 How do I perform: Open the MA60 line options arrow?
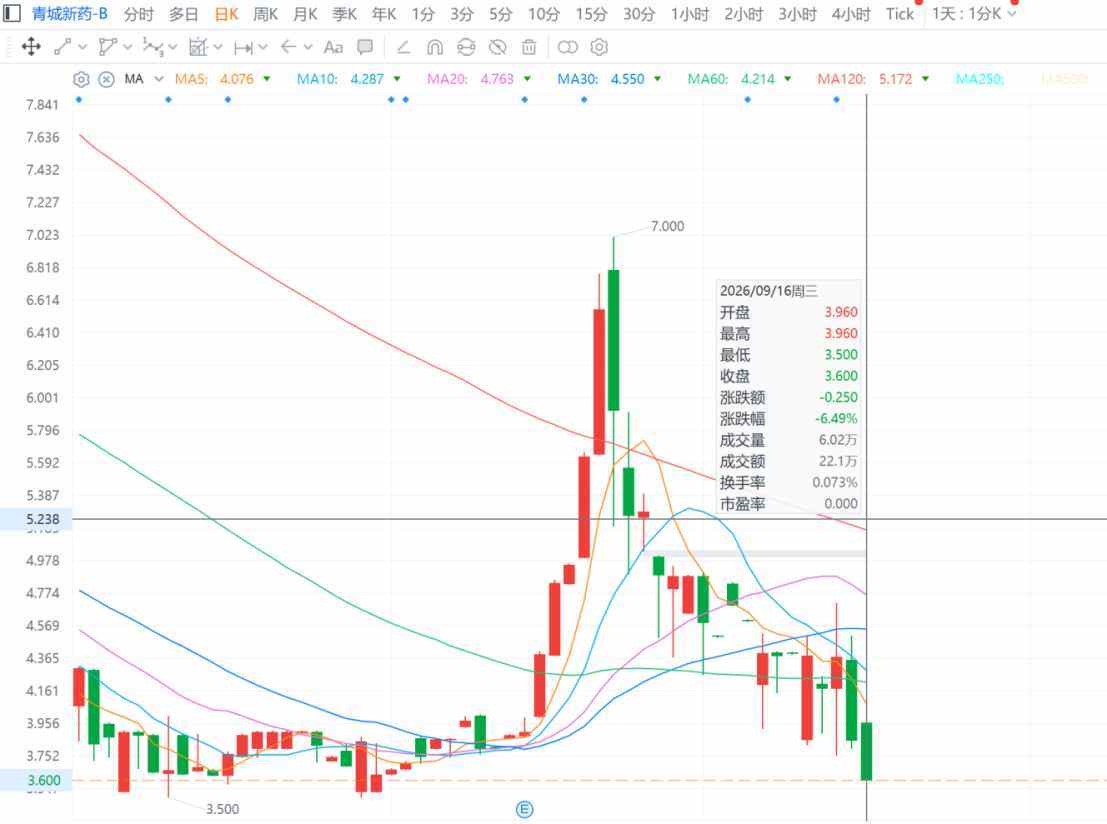tap(788, 79)
